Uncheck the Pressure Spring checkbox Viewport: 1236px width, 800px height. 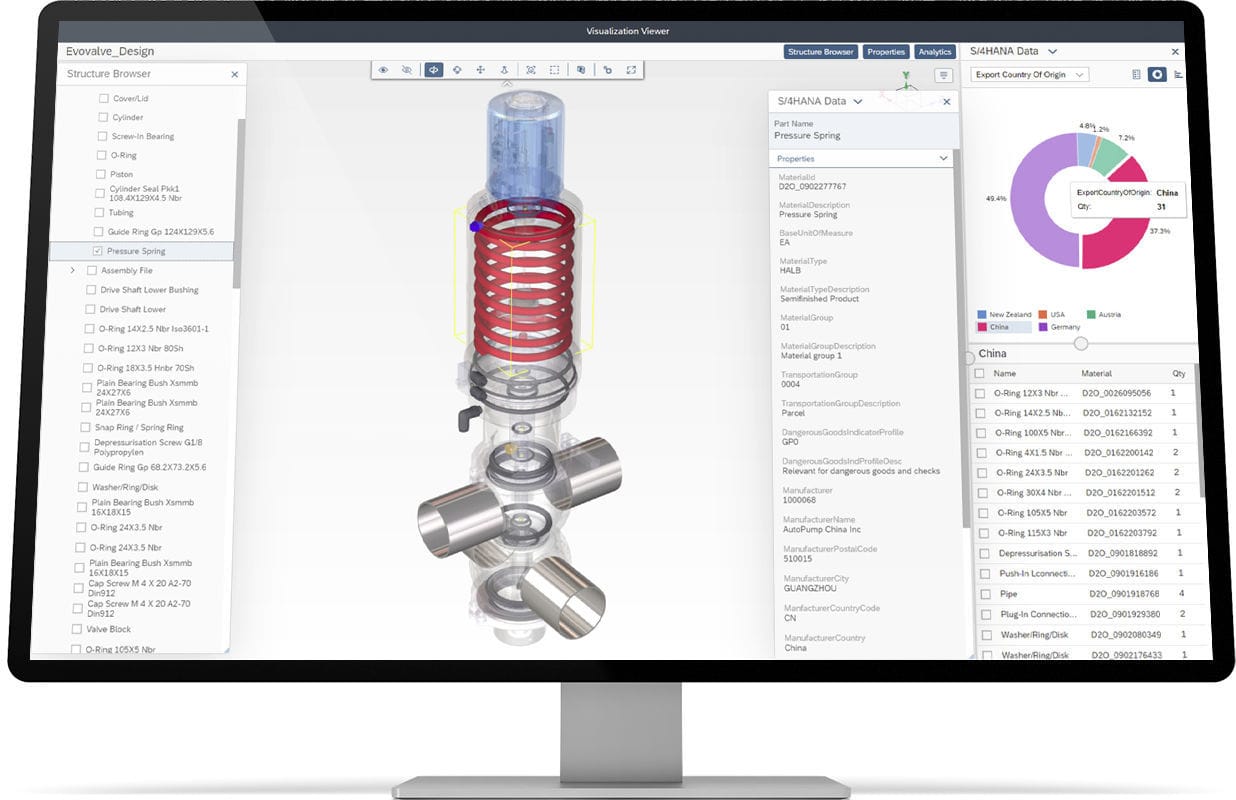[x=96, y=251]
